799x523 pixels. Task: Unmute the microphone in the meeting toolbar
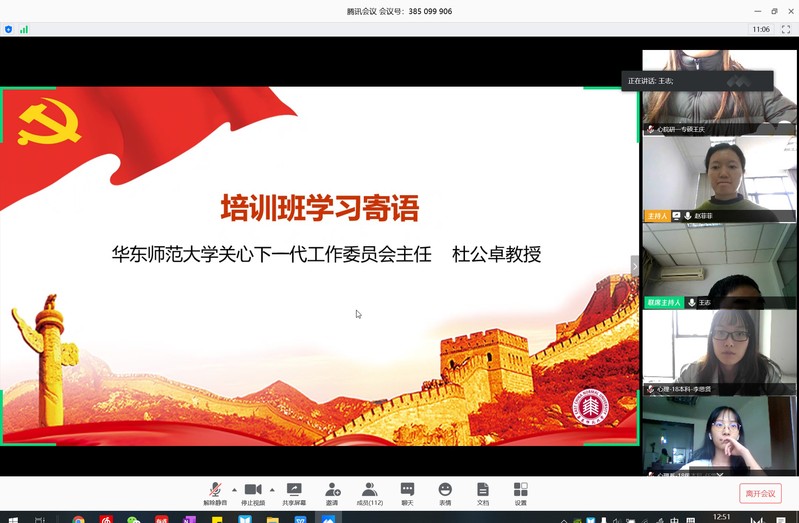tap(215, 490)
